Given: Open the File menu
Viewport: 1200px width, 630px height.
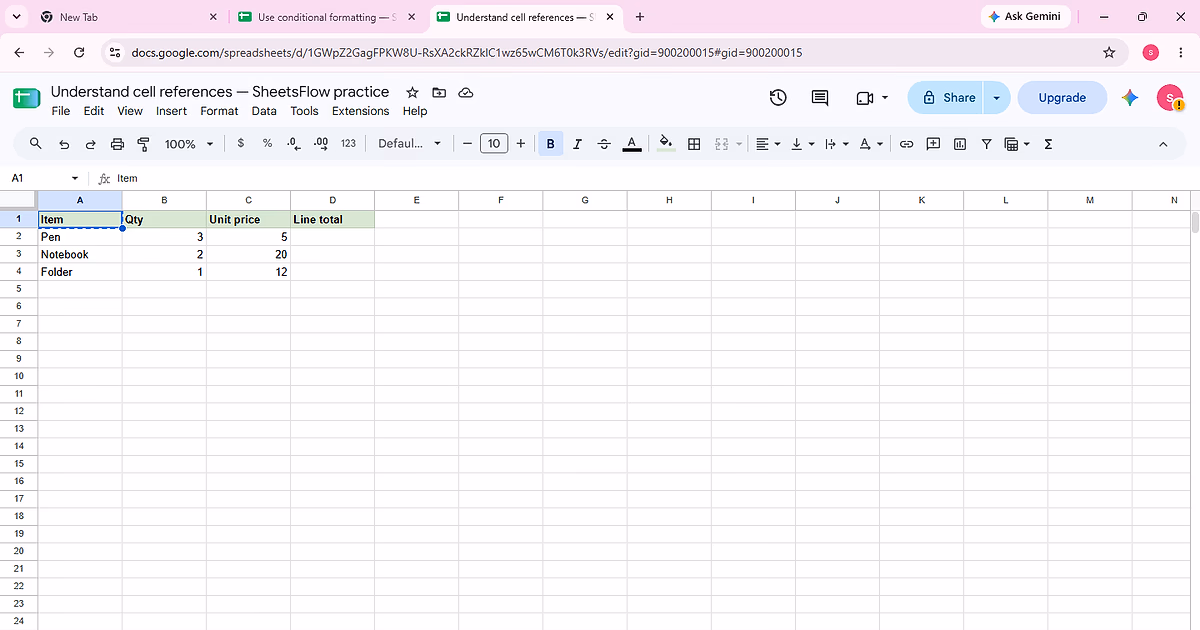Looking at the screenshot, I should click(x=61, y=111).
